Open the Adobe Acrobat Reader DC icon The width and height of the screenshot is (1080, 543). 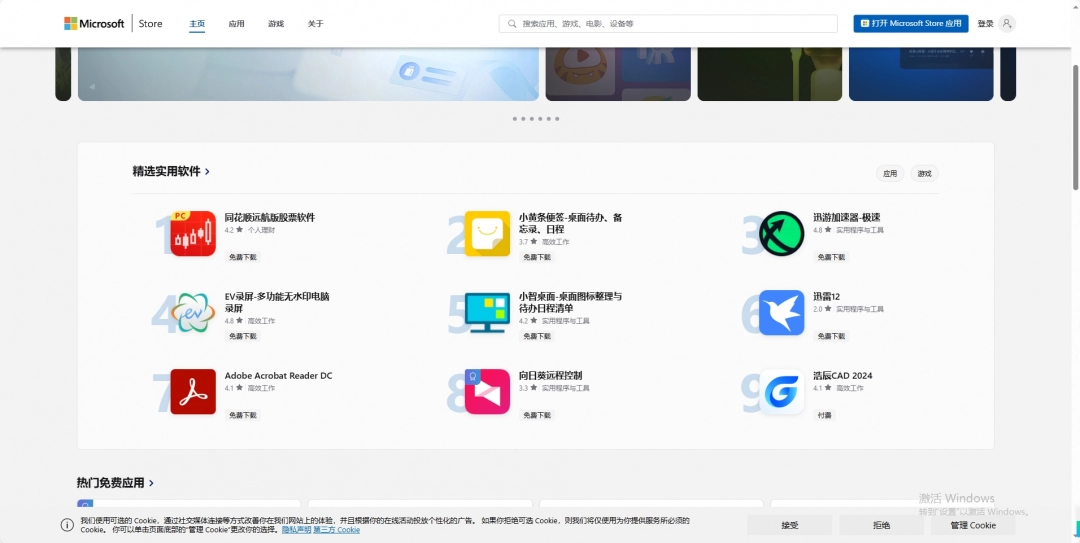click(193, 391)
